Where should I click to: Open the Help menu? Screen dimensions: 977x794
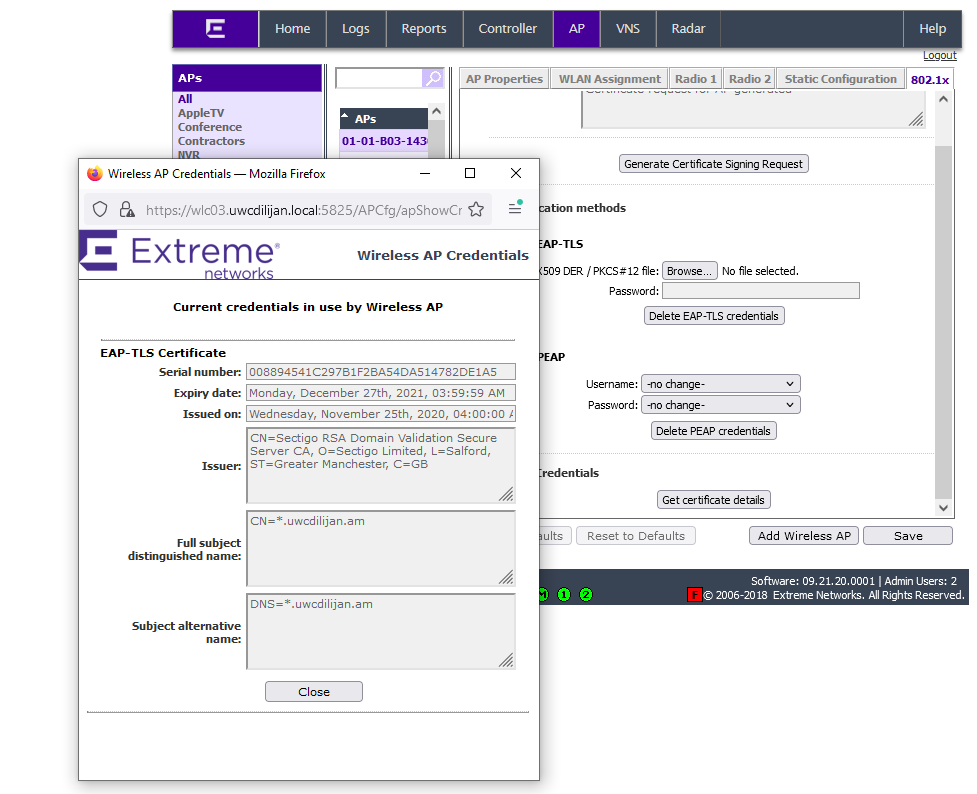pyautogui.click(x=932, y=29)
